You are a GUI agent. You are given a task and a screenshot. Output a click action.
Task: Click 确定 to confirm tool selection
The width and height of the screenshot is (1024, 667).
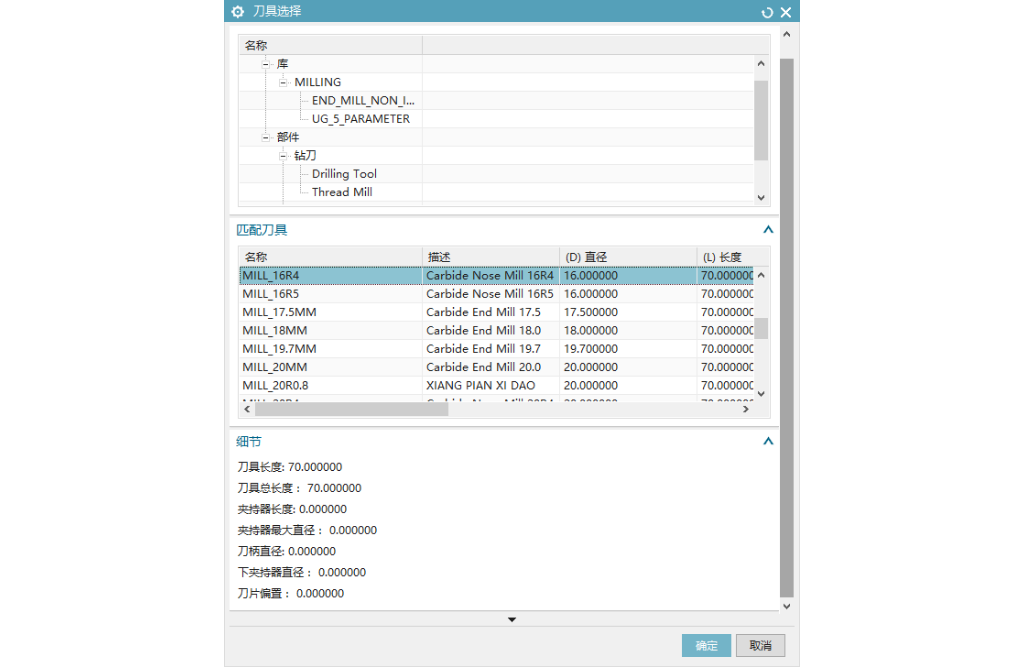[706, 646]
